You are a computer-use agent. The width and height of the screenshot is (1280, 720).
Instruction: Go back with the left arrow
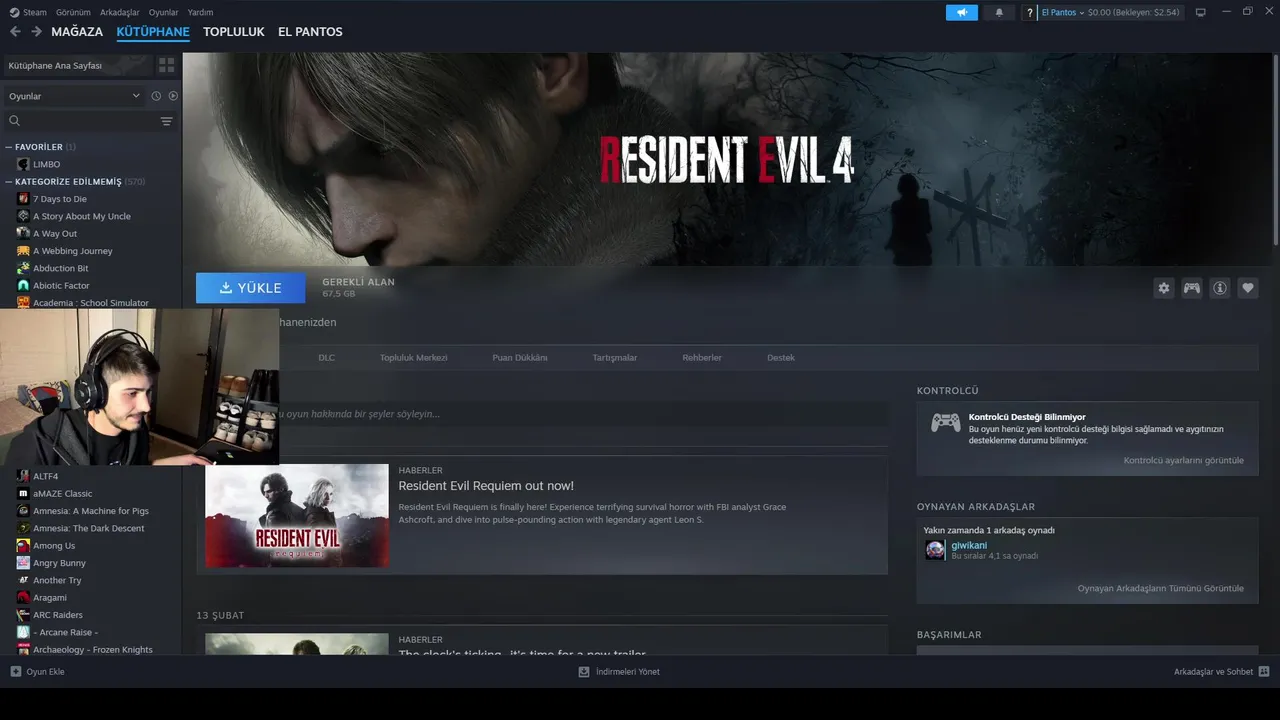pos(15,32)
